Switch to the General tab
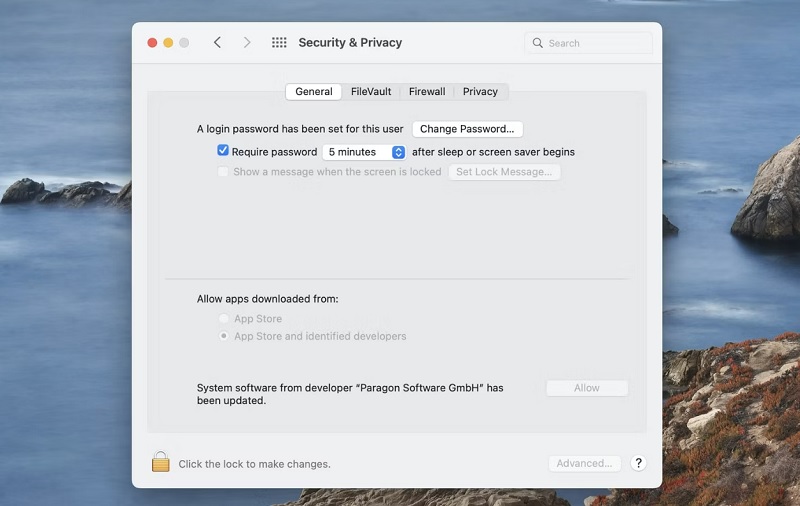Screen dimensions: 800x506 [x=314, y=91]
